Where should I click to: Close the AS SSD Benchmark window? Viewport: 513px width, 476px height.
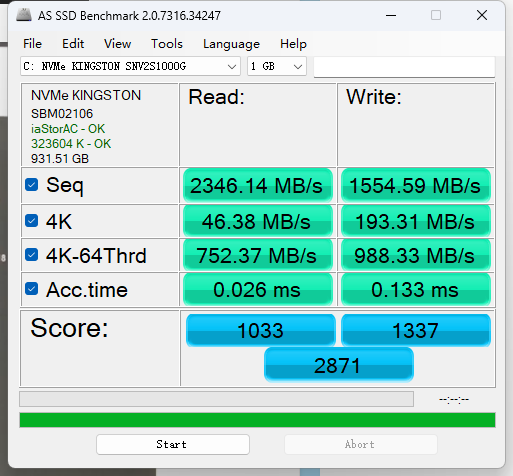[482, 15]
